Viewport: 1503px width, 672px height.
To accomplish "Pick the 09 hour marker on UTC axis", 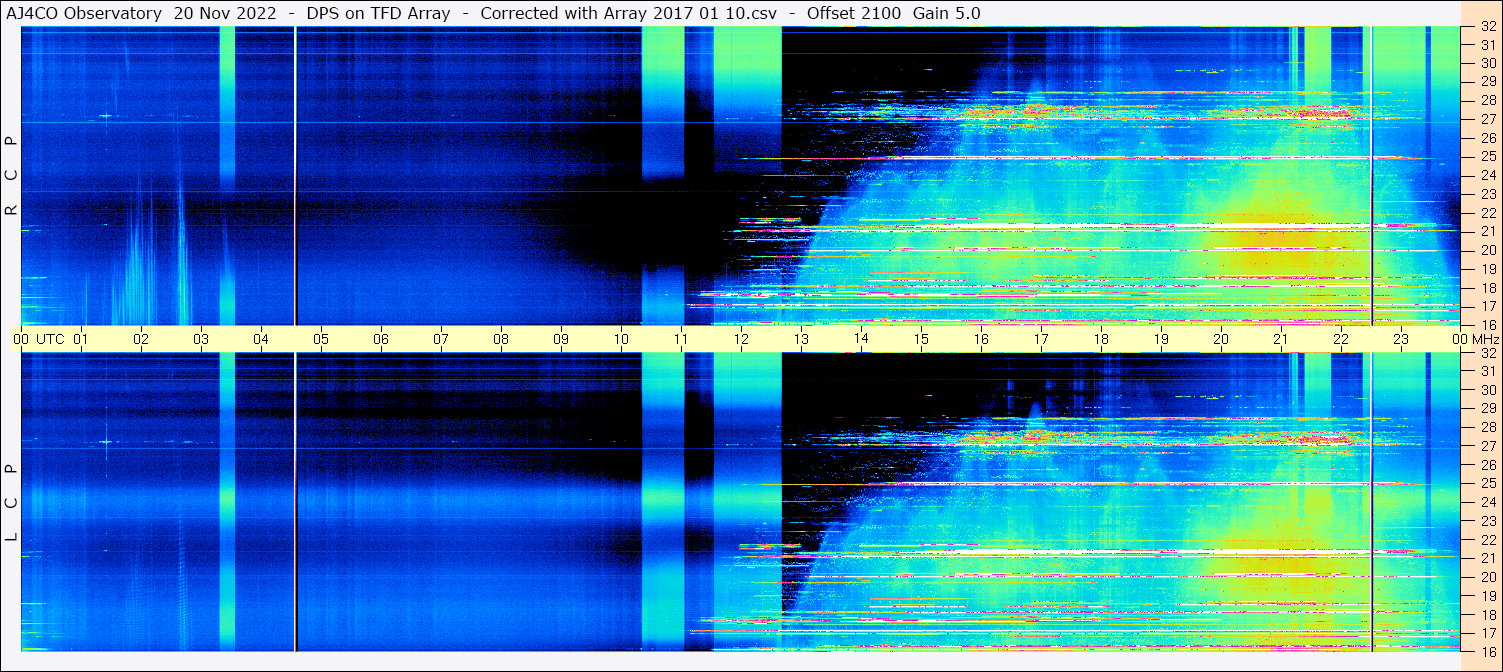I will pos(561,339).
